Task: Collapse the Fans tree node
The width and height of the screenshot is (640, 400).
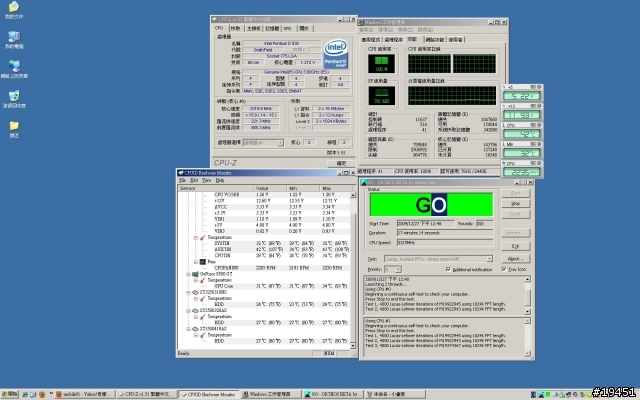Action: pyautogui.click(x=196, y=262)
